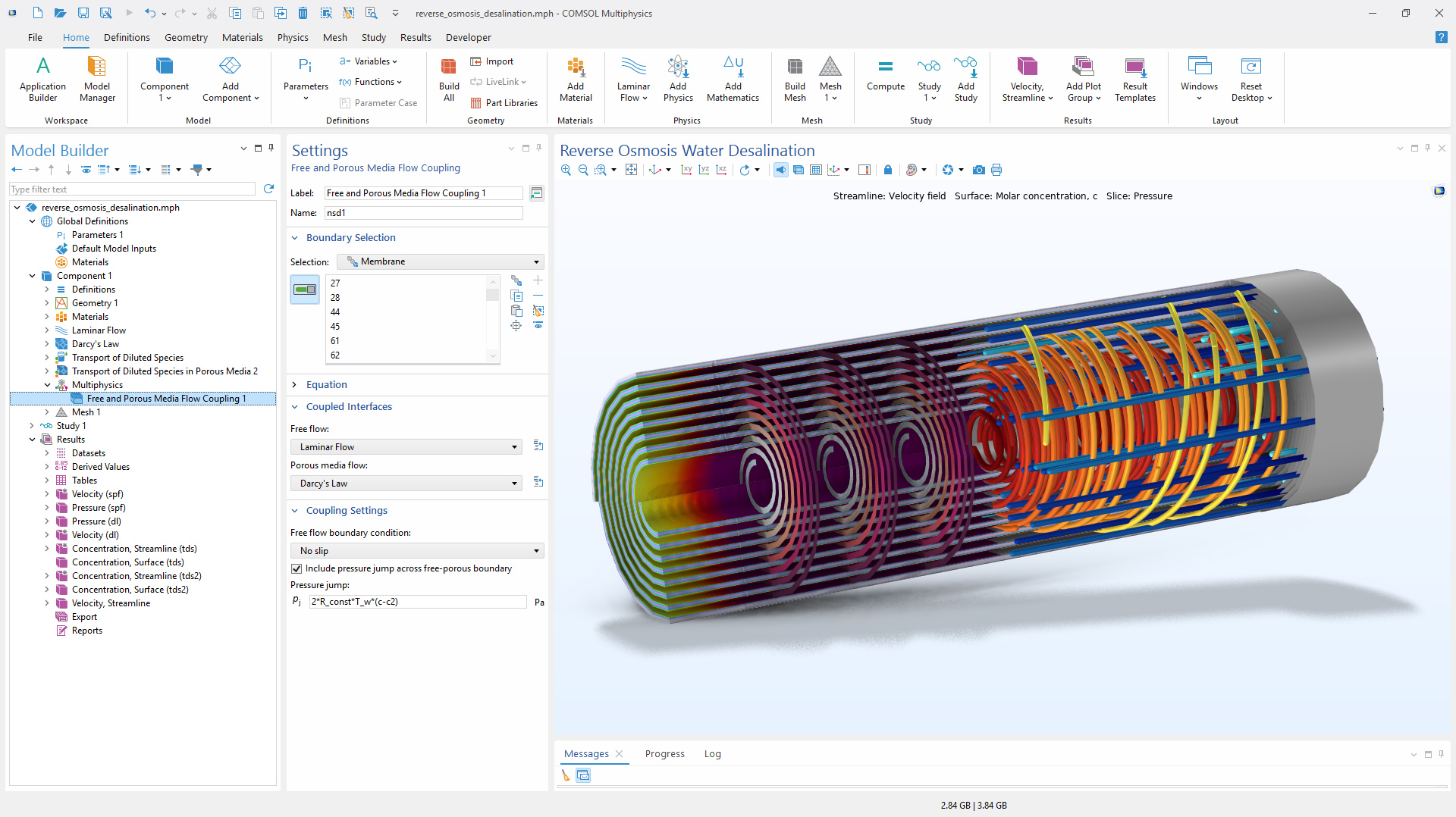Click the Pressure jump expression field
This screenshot has width=1456, height=817.
(417, 602)
